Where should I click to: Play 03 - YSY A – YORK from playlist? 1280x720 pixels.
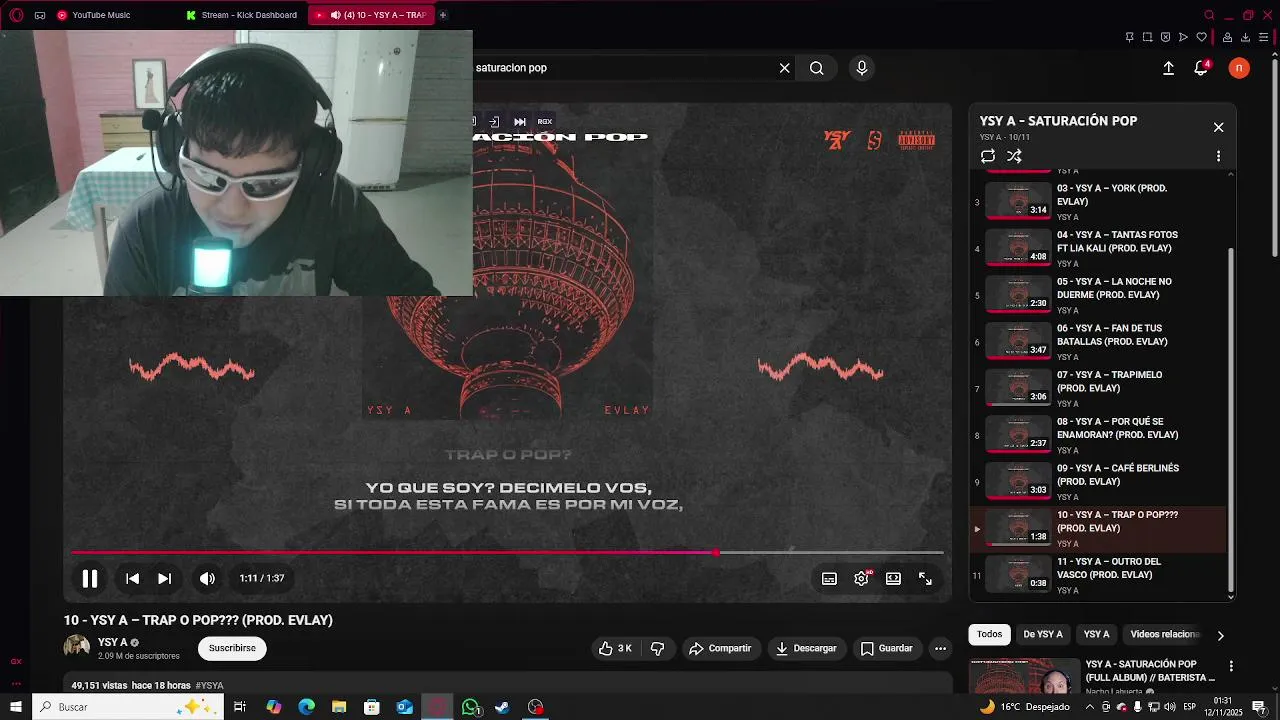point(1100,202)
